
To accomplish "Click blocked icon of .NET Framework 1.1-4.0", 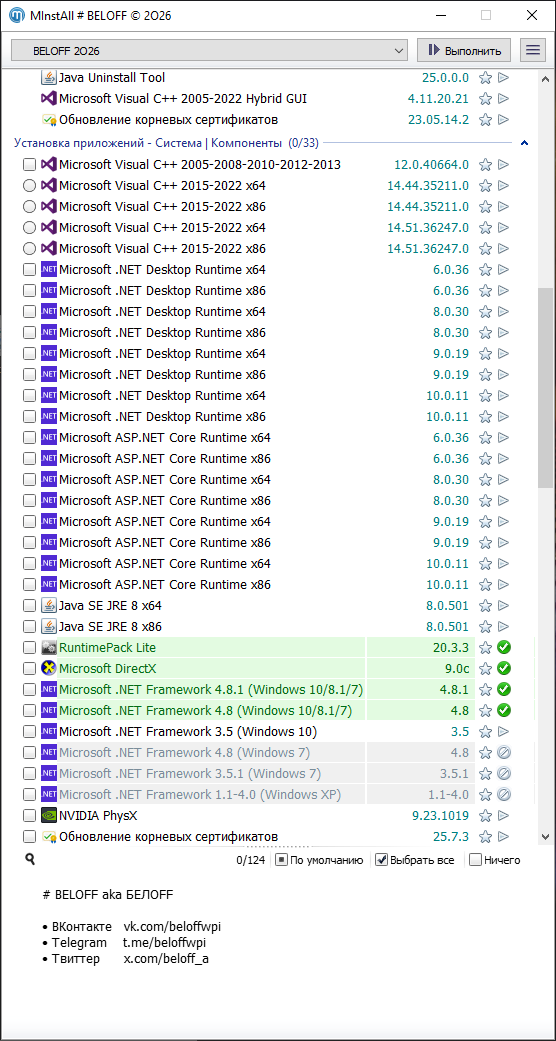I will pyautogui.click(x=504, y=794).
